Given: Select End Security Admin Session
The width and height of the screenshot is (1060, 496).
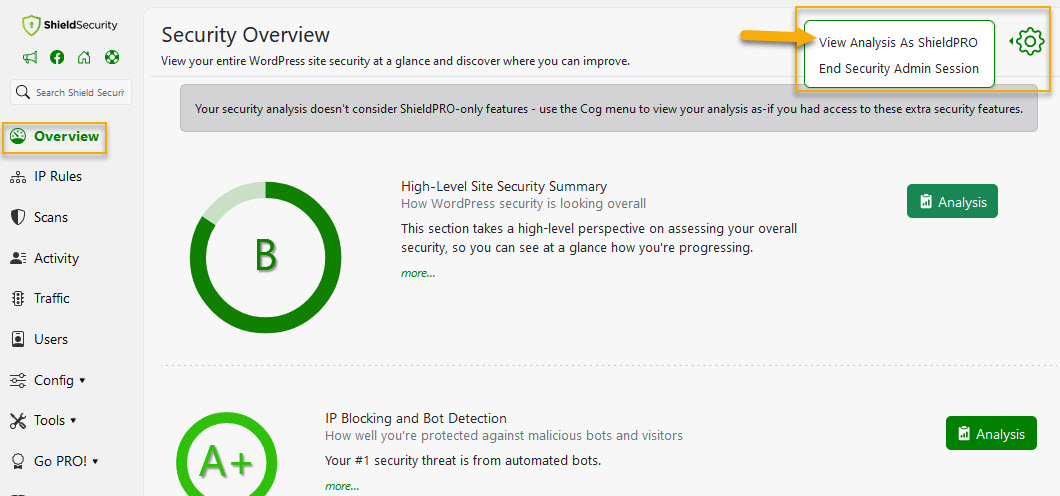Looking at the screenshot, I should coord(898,69).
